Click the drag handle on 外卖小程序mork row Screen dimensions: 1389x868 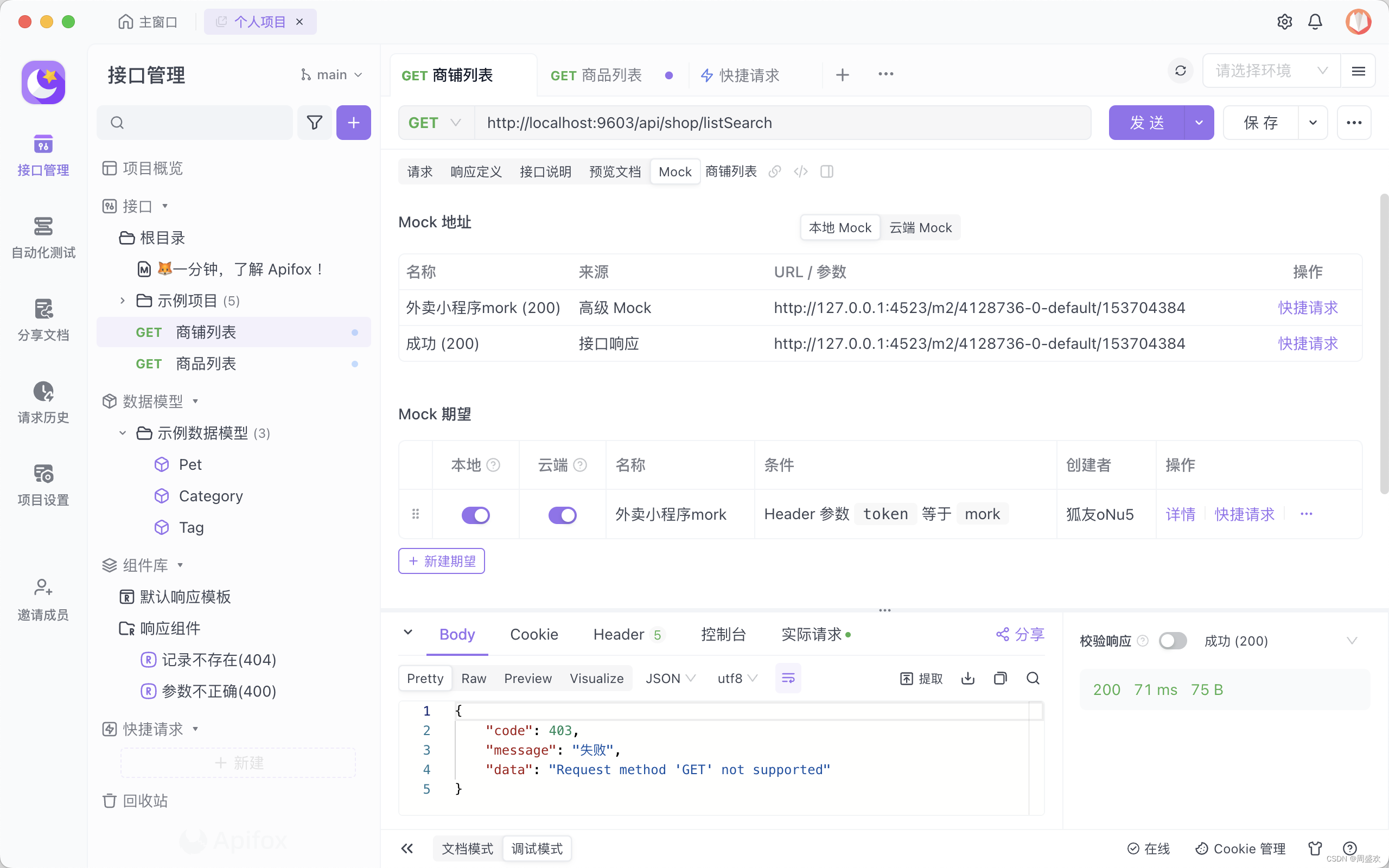tap(416, 514)
